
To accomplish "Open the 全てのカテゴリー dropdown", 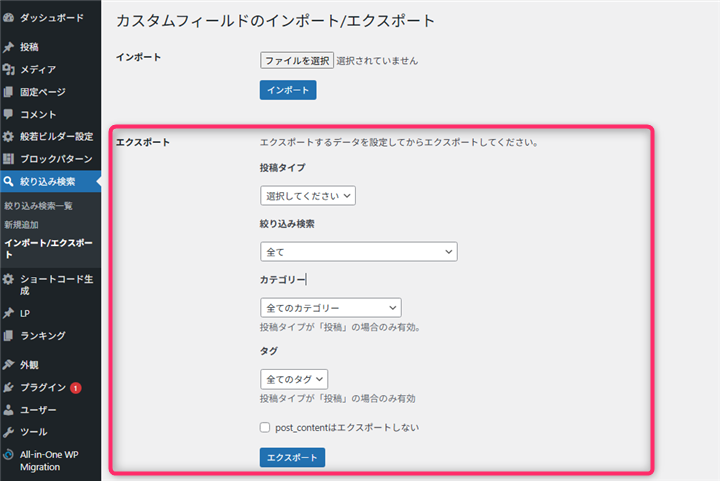I will (x=331, y=308).
